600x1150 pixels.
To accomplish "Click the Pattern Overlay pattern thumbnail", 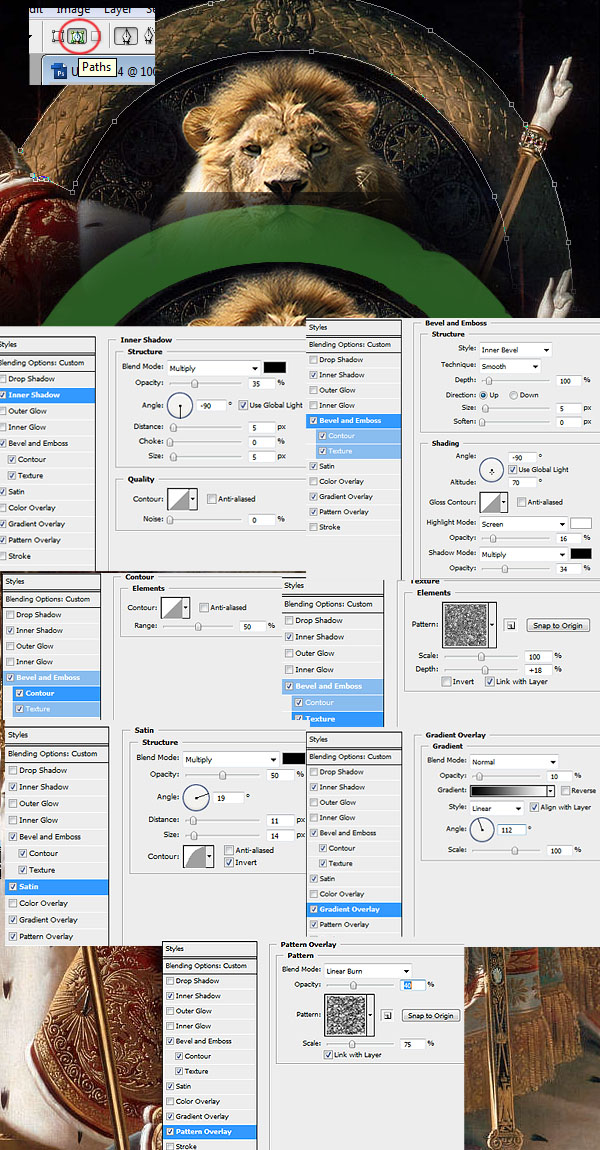I will (344, 1016).
